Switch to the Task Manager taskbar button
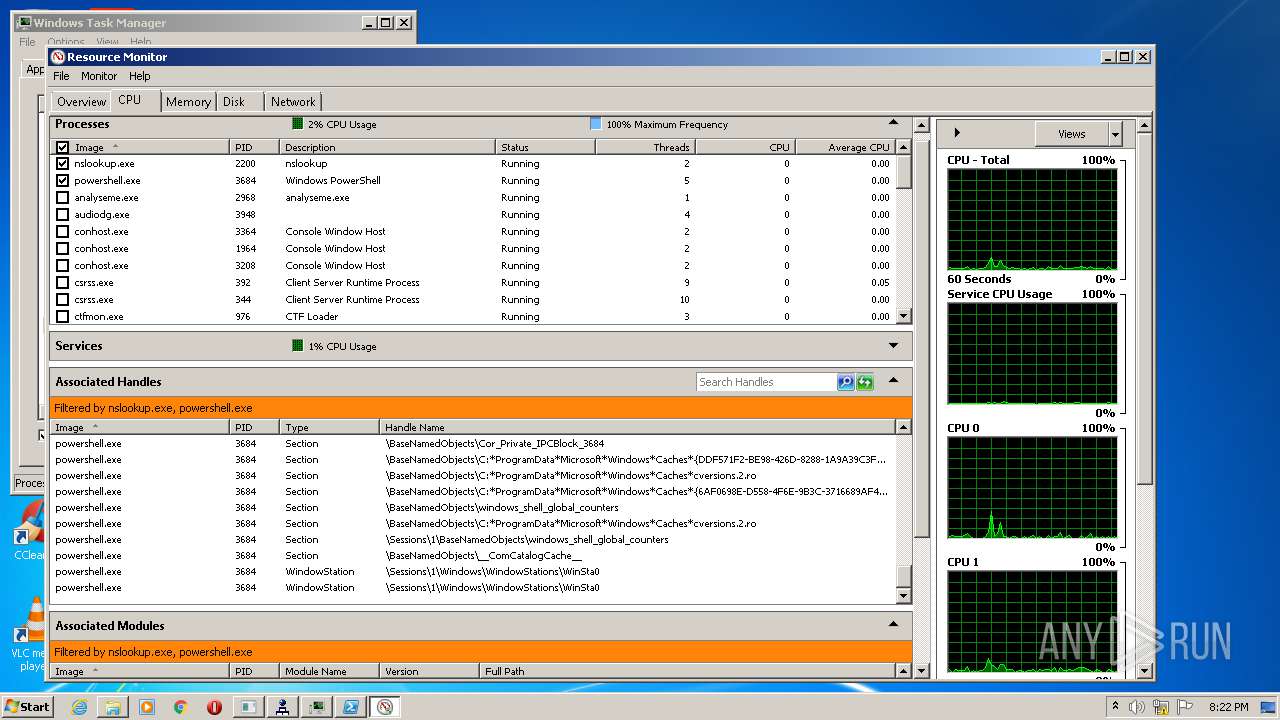The image size is (1280, 720). click(317, 707)
